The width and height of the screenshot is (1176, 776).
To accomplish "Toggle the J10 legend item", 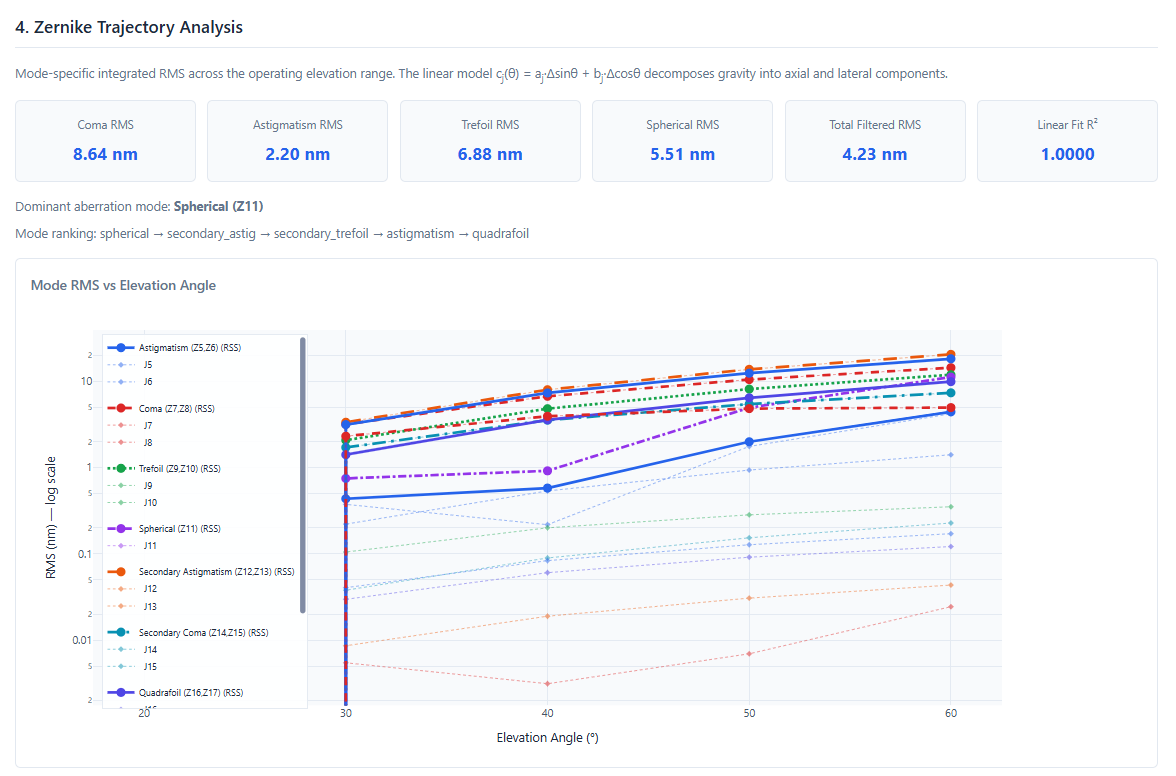I will (148, 502).
